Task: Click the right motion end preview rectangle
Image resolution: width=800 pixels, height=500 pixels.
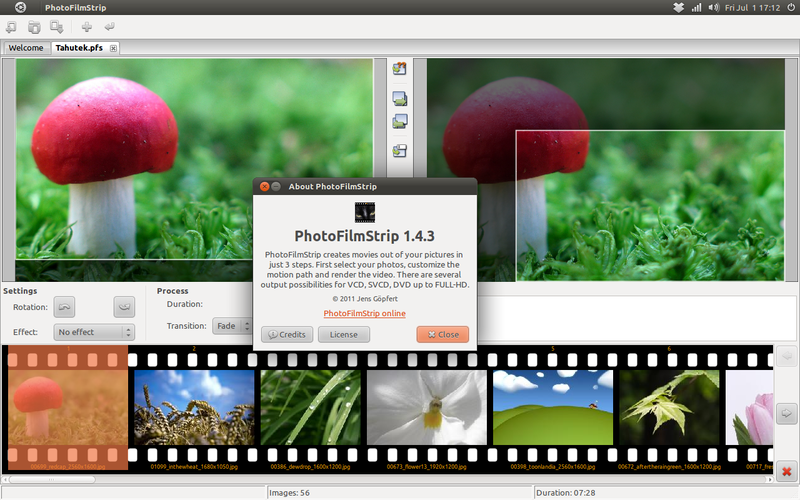Action: click(x=650, y=206)
